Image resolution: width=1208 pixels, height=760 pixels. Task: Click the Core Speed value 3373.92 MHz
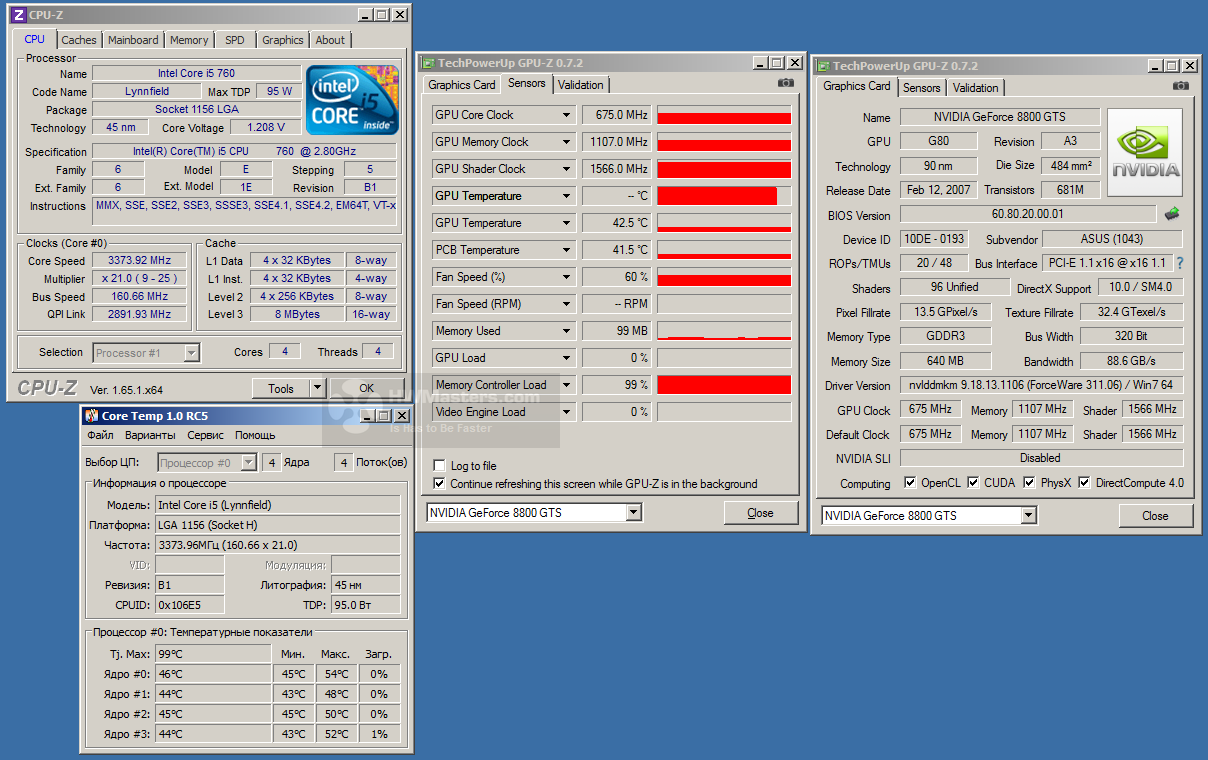pyautogui.click(x=138, y=260)
